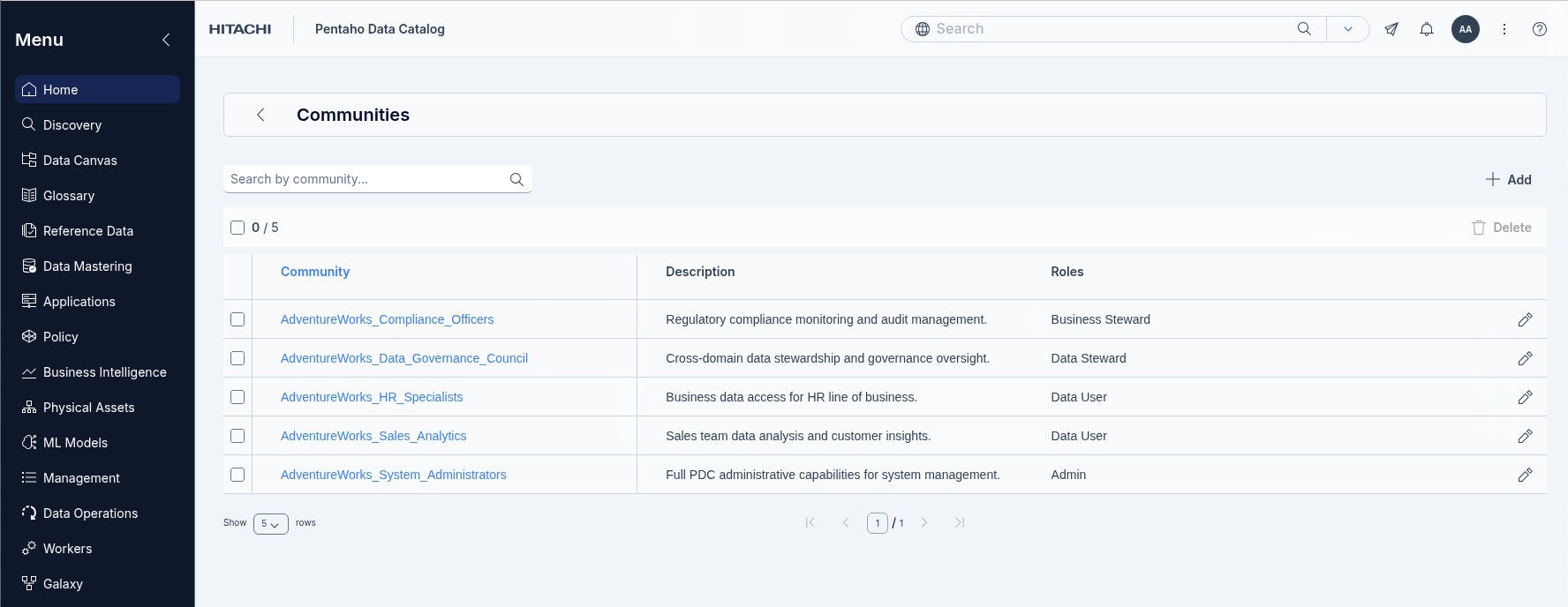Open the AdventureWorks_Data_Governance_Council link

[403, 358]
